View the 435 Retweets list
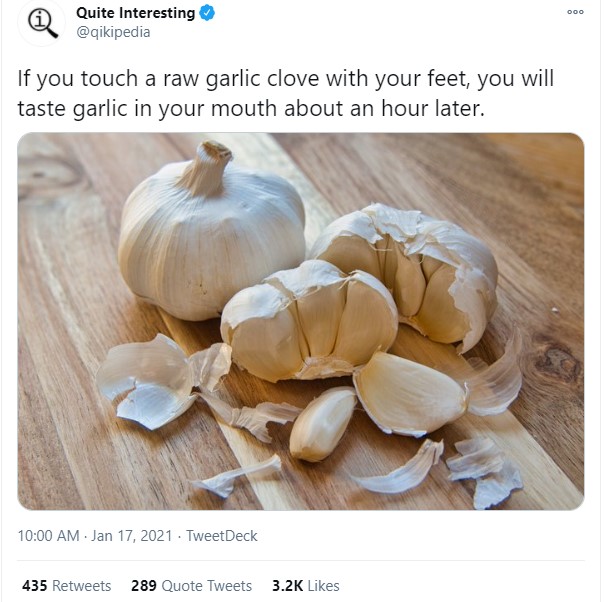The image size is (604, 602). click(67, 586)
